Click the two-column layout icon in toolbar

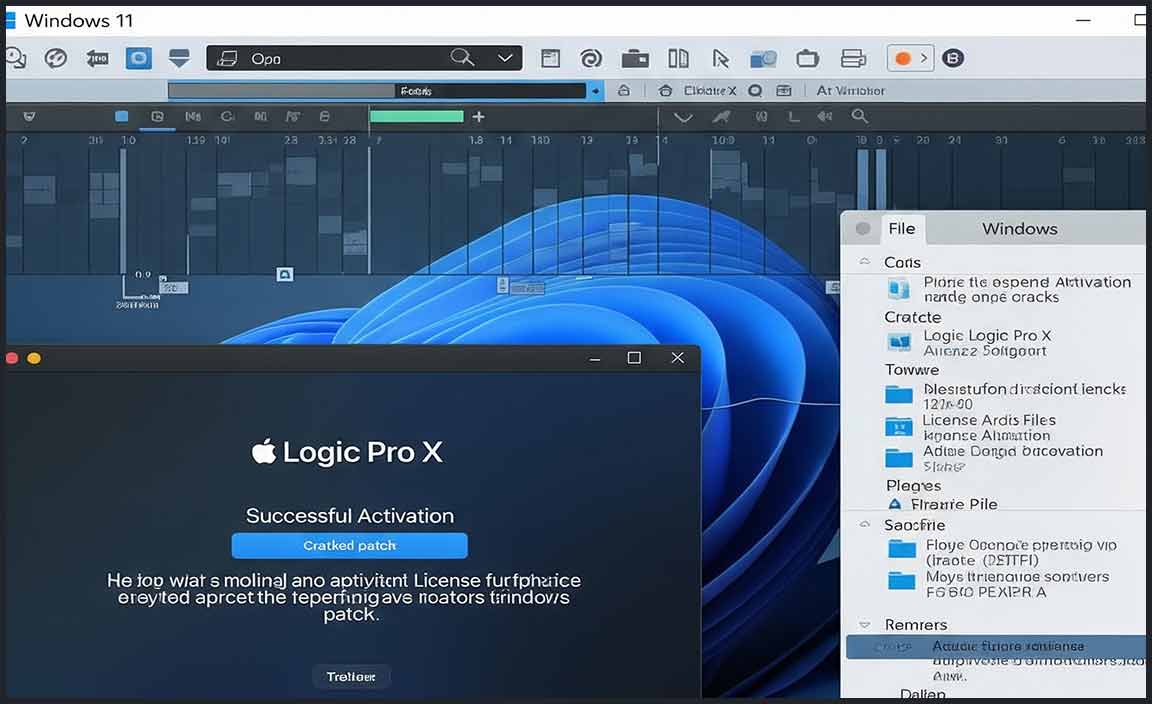[679, 59]
